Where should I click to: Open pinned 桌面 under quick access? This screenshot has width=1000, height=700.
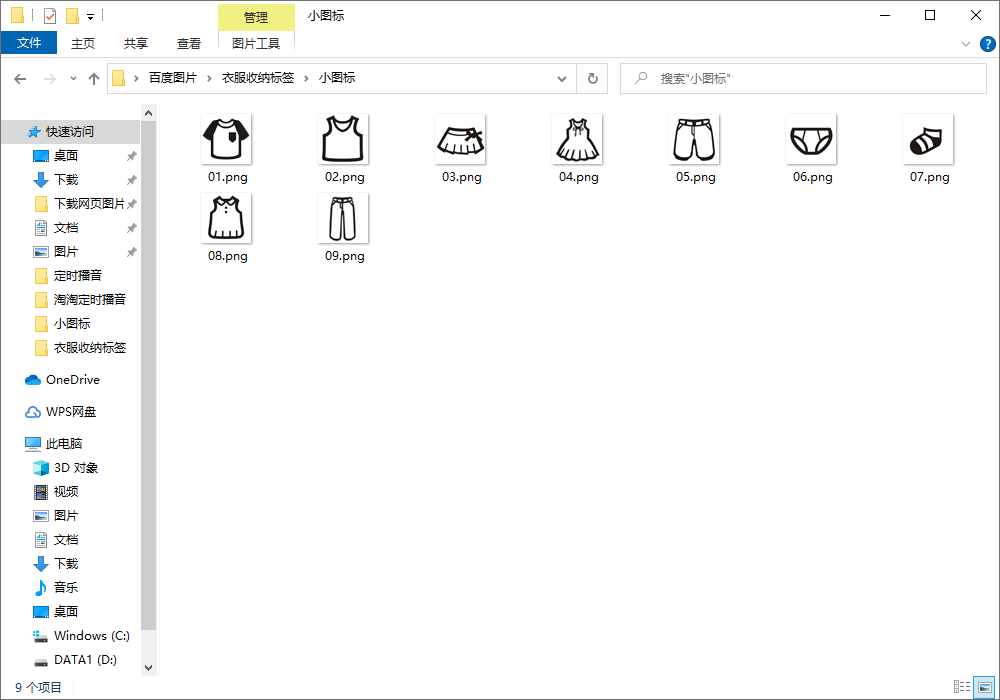tap(66, 156)
